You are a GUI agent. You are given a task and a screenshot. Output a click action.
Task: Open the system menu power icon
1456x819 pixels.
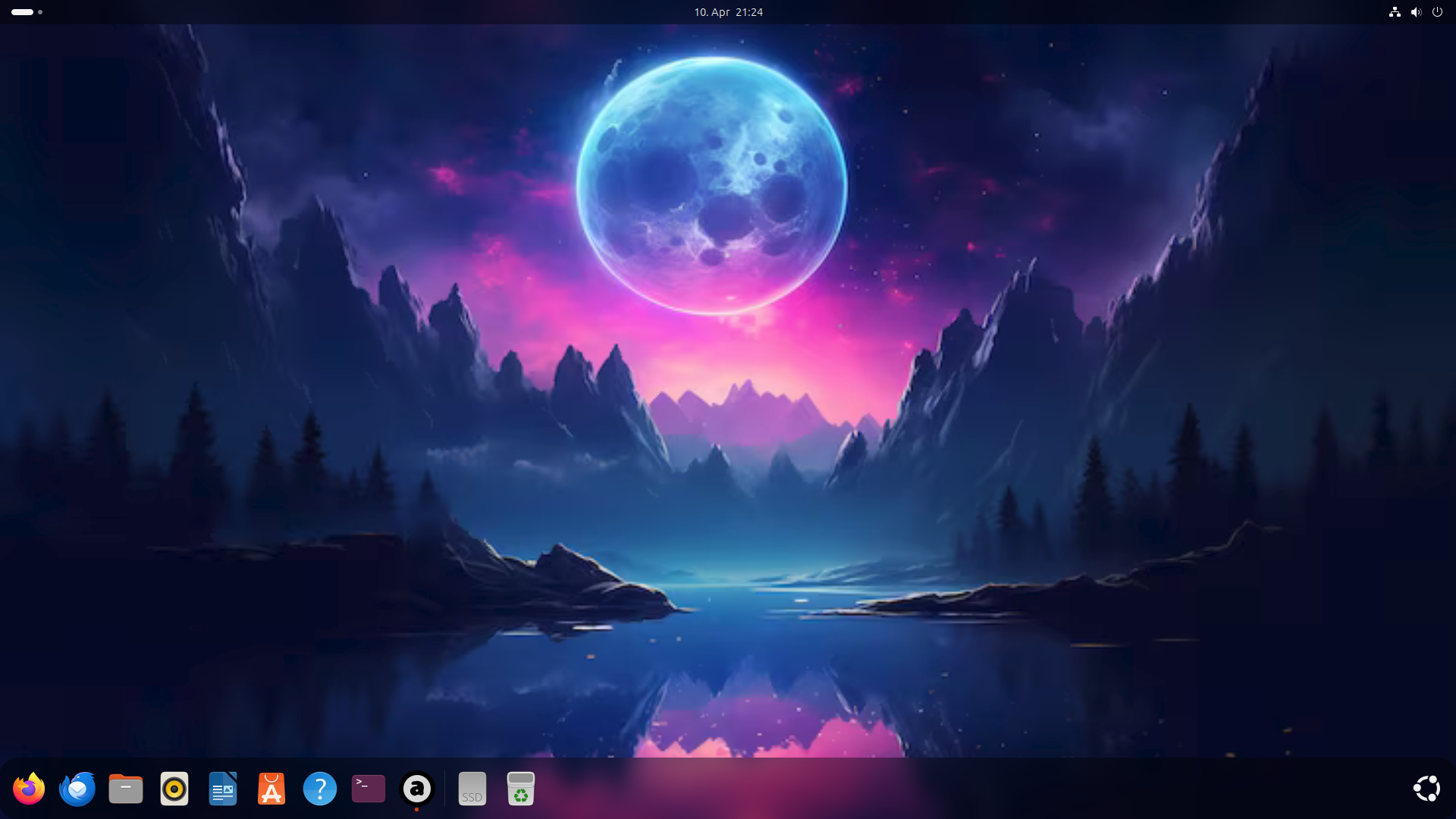point(1437,12)
